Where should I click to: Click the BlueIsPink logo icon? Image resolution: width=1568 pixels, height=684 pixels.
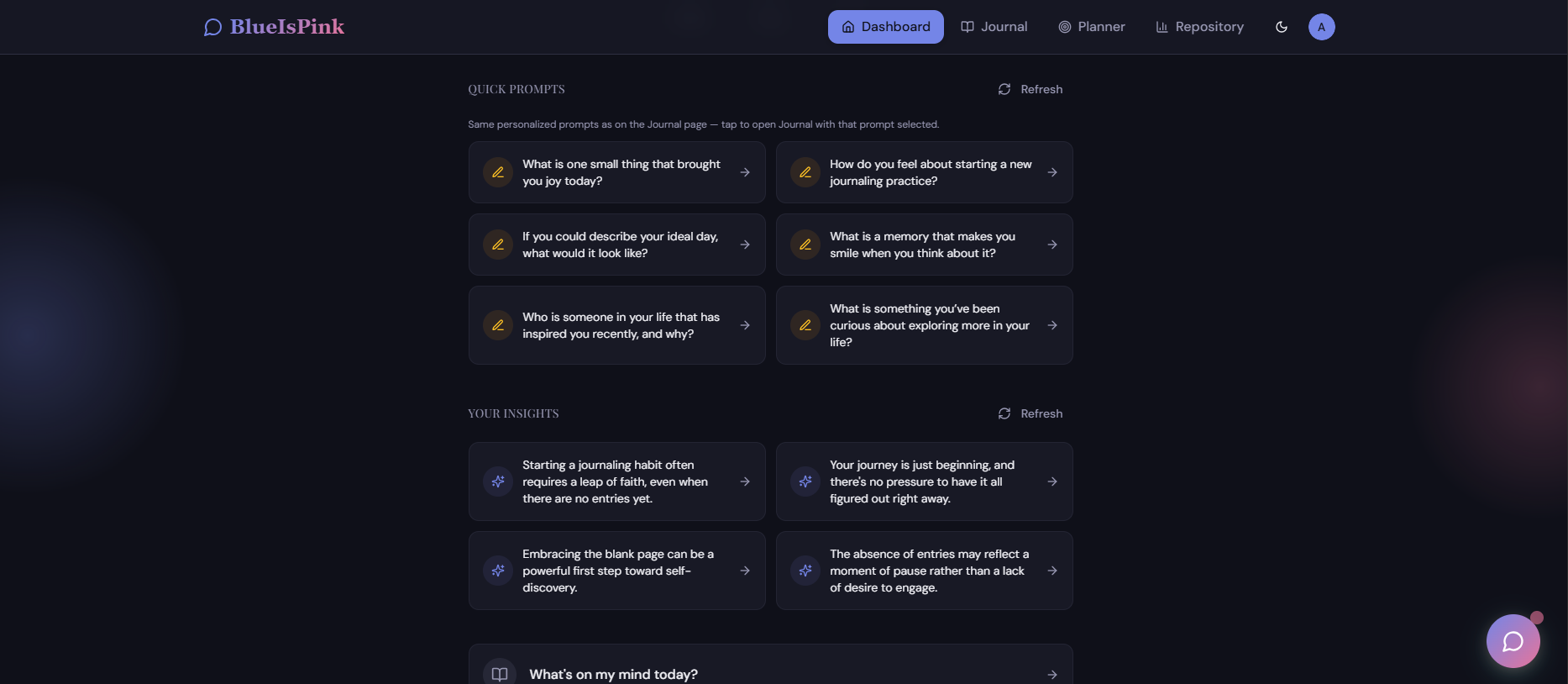pos(212,28)
